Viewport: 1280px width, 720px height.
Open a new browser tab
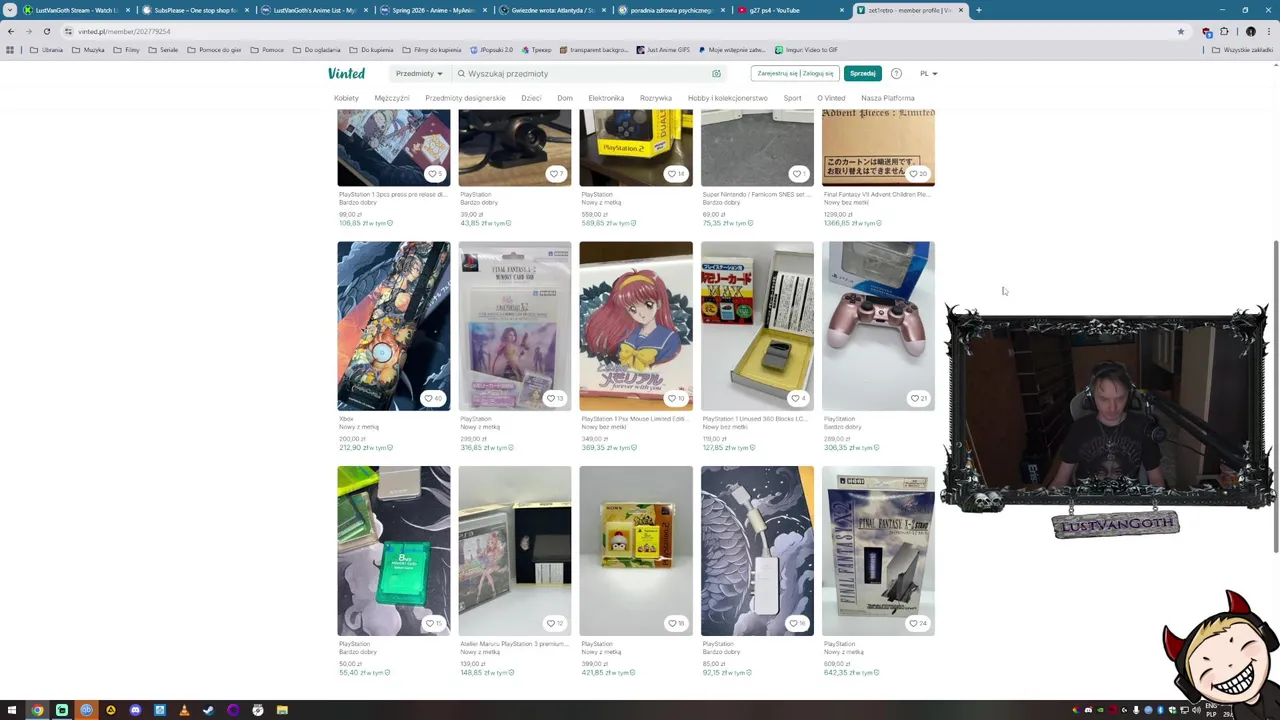pos(978,10)
